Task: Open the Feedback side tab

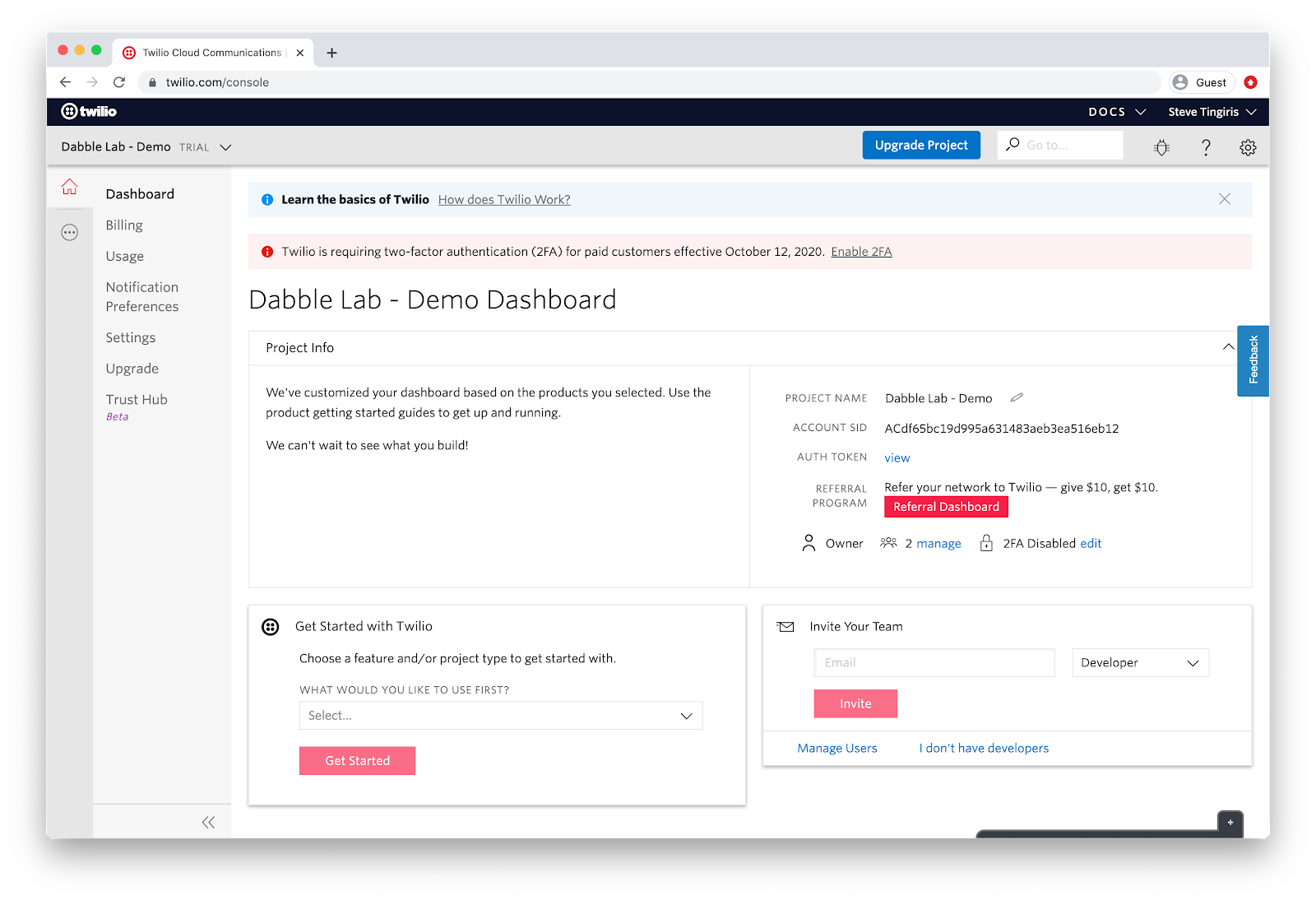Action: (x=1253, y=360)
